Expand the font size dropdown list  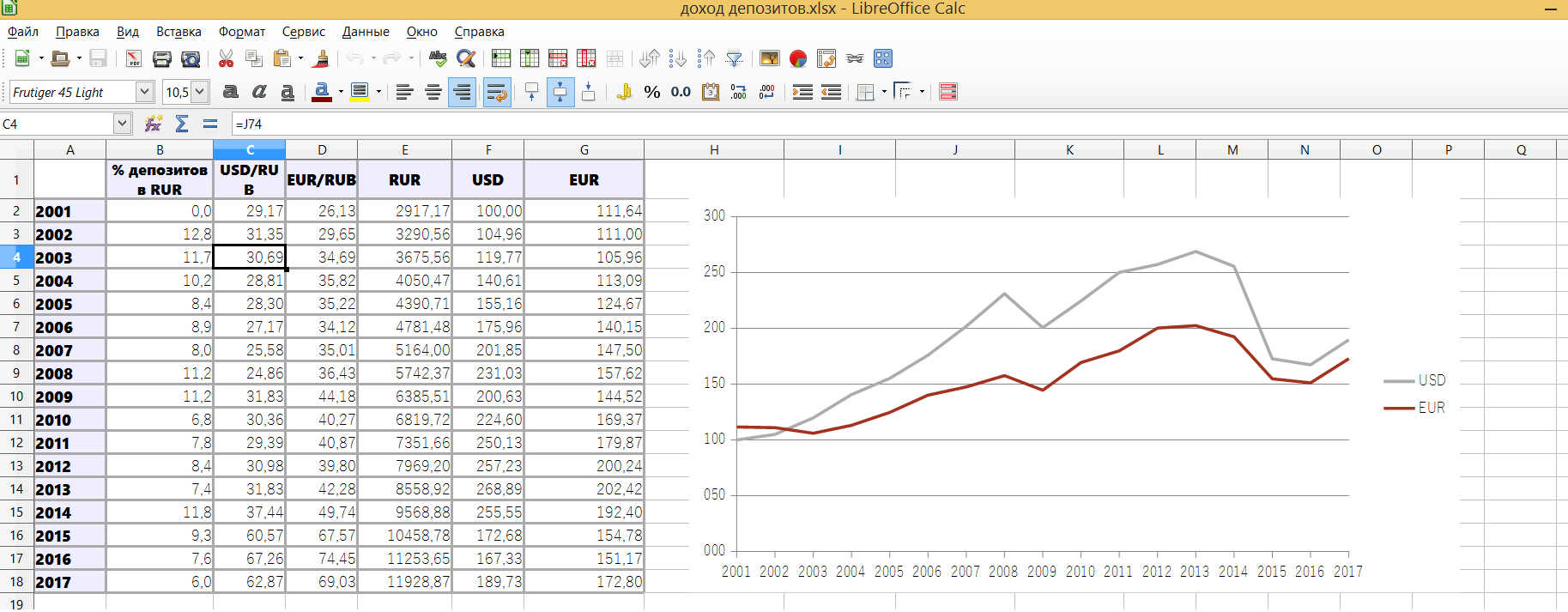point(200,92)
